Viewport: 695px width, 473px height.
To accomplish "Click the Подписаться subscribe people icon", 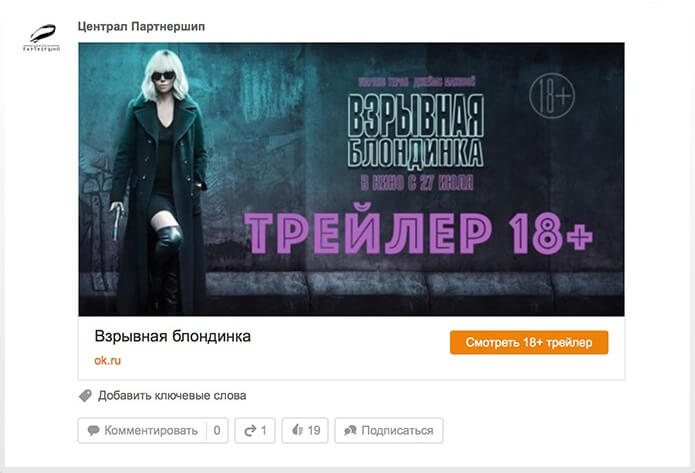I will (x=350, y=430).
